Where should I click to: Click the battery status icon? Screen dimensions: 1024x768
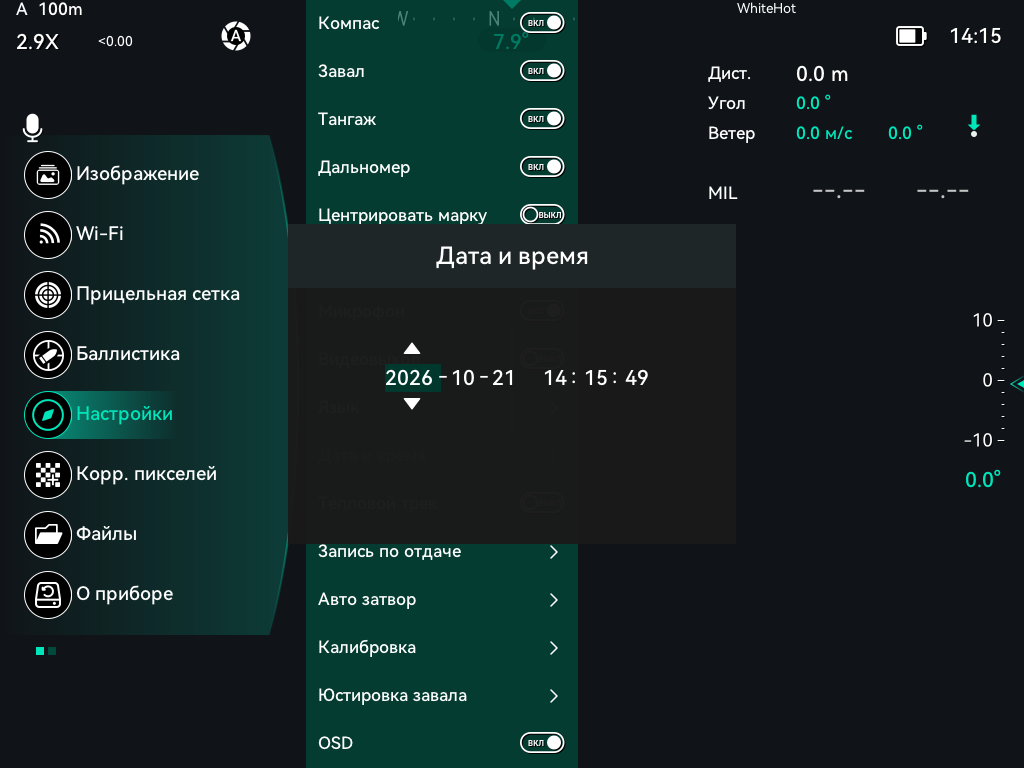tap(911, 36)
